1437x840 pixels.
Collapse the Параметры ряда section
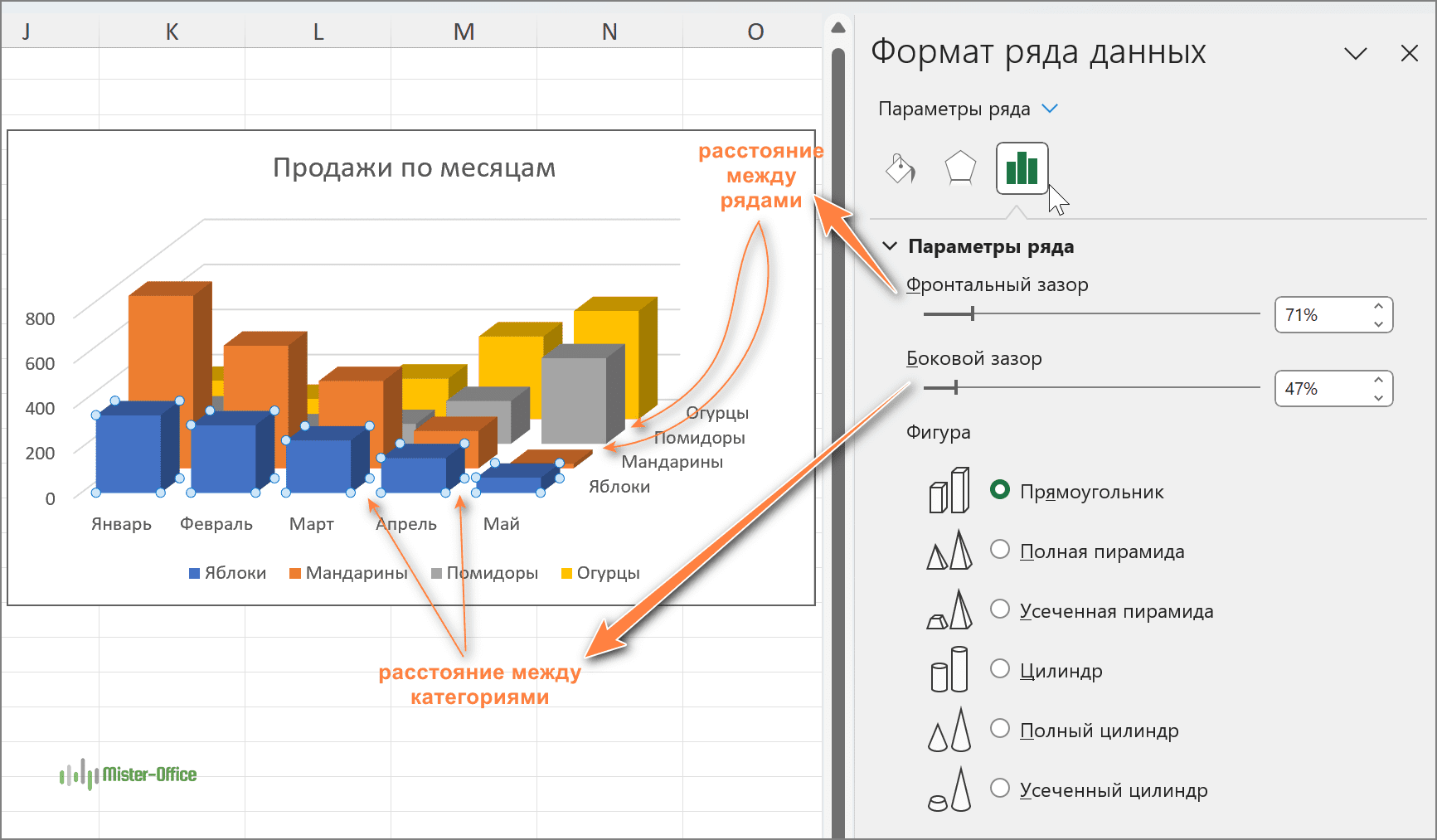pos(891,246)
